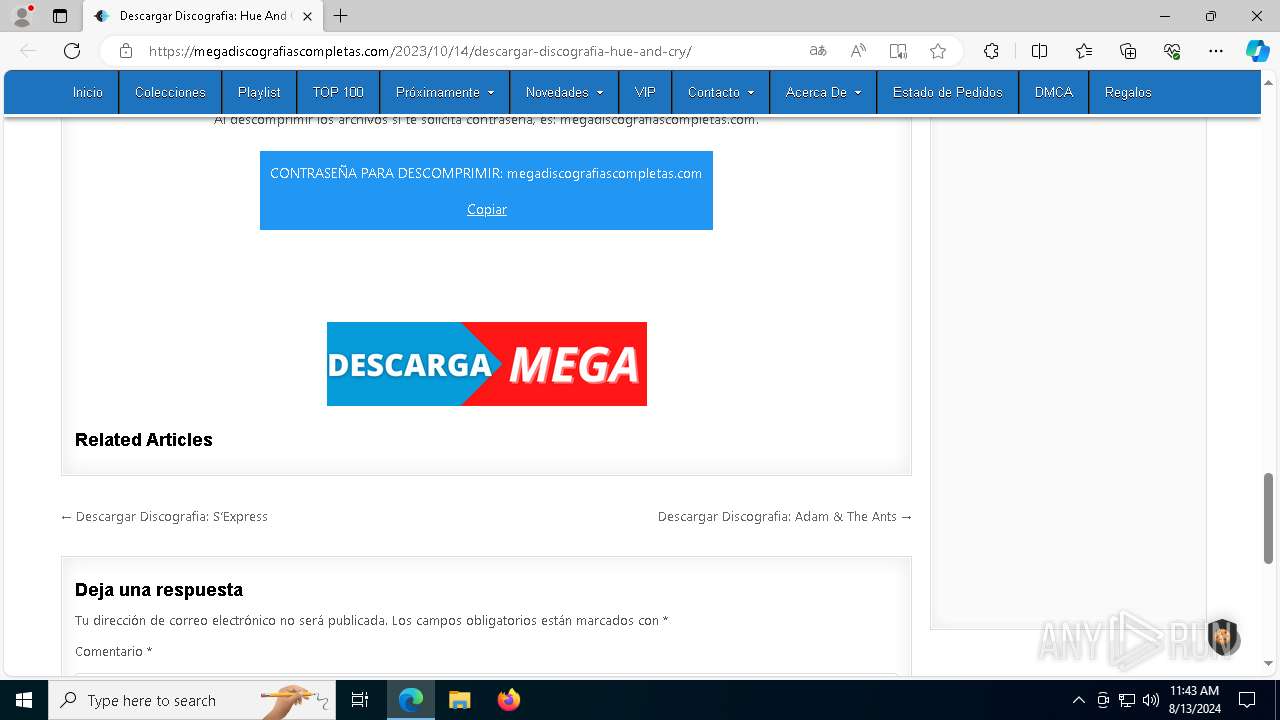Open Colecciones menu item
Screen dimensions: 1280x720
point(170,92)
